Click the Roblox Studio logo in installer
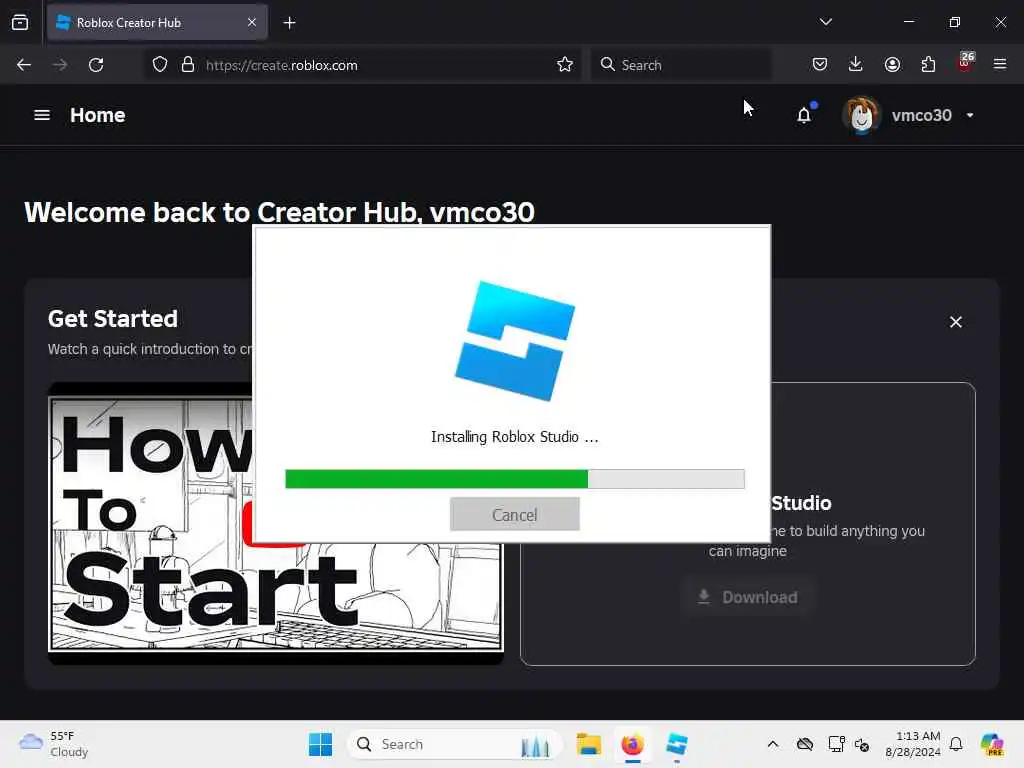The image size is (1024, 768). (515, 341)
